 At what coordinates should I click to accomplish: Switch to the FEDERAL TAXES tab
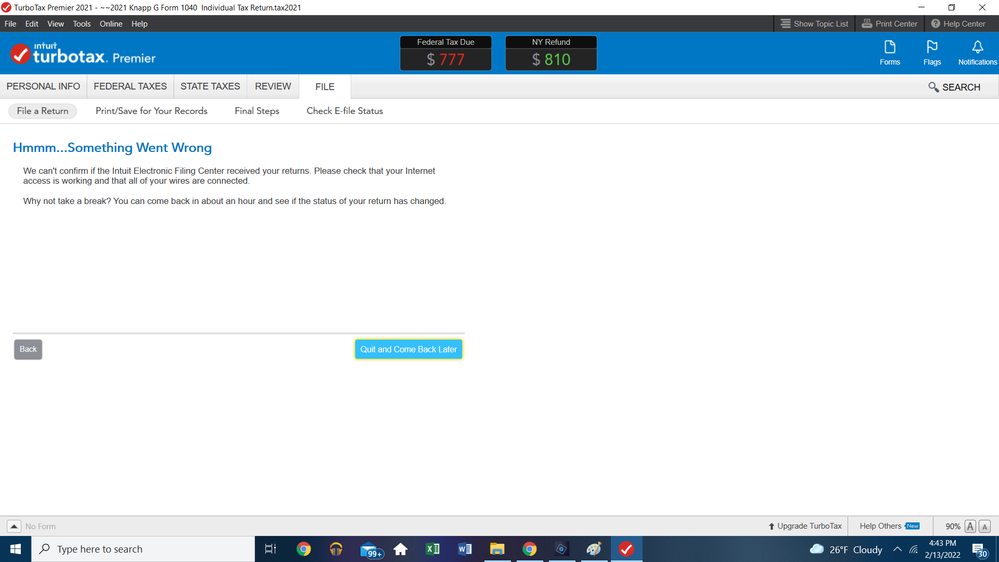[130, 87]
